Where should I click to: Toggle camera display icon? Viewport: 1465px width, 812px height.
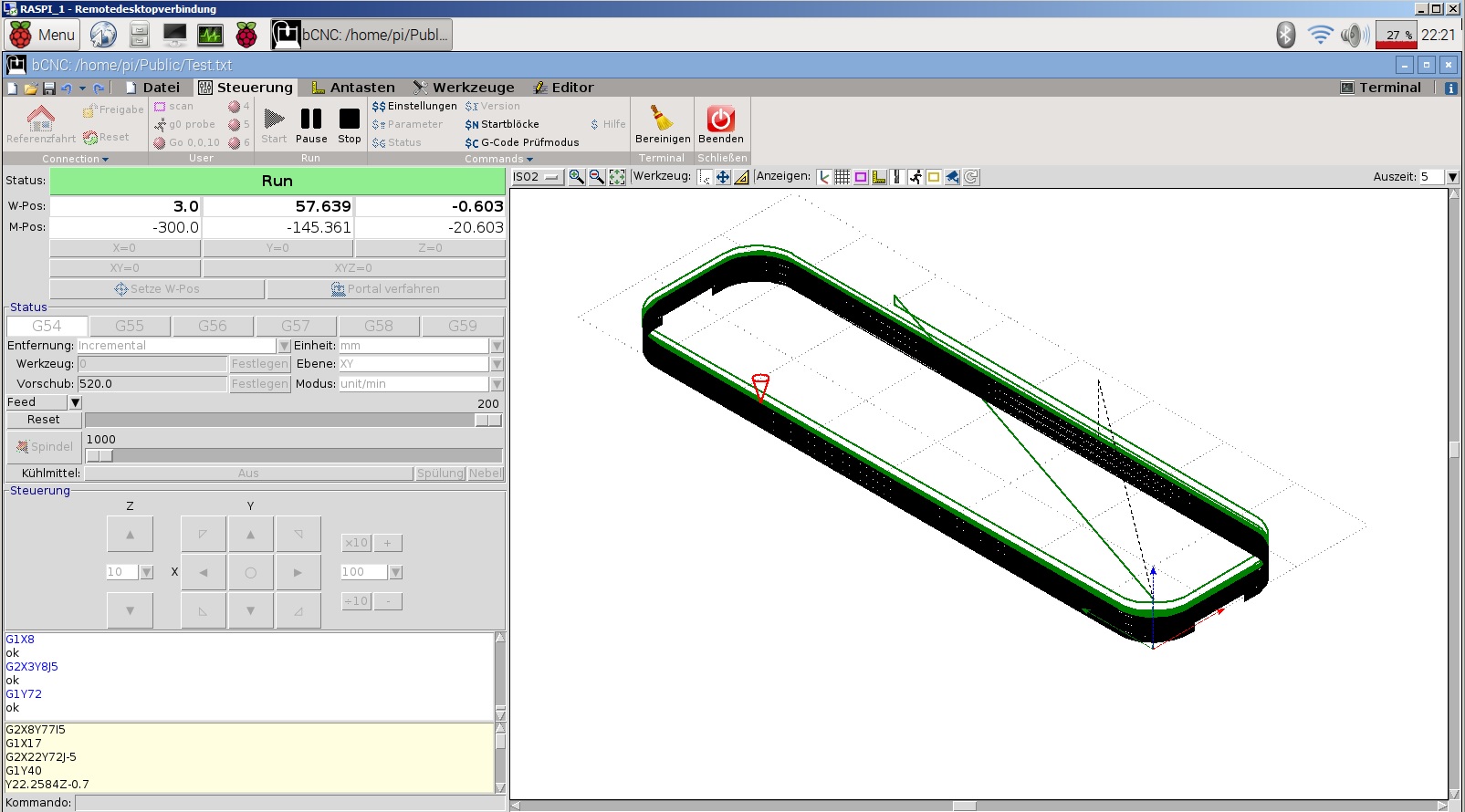(952, 177)
